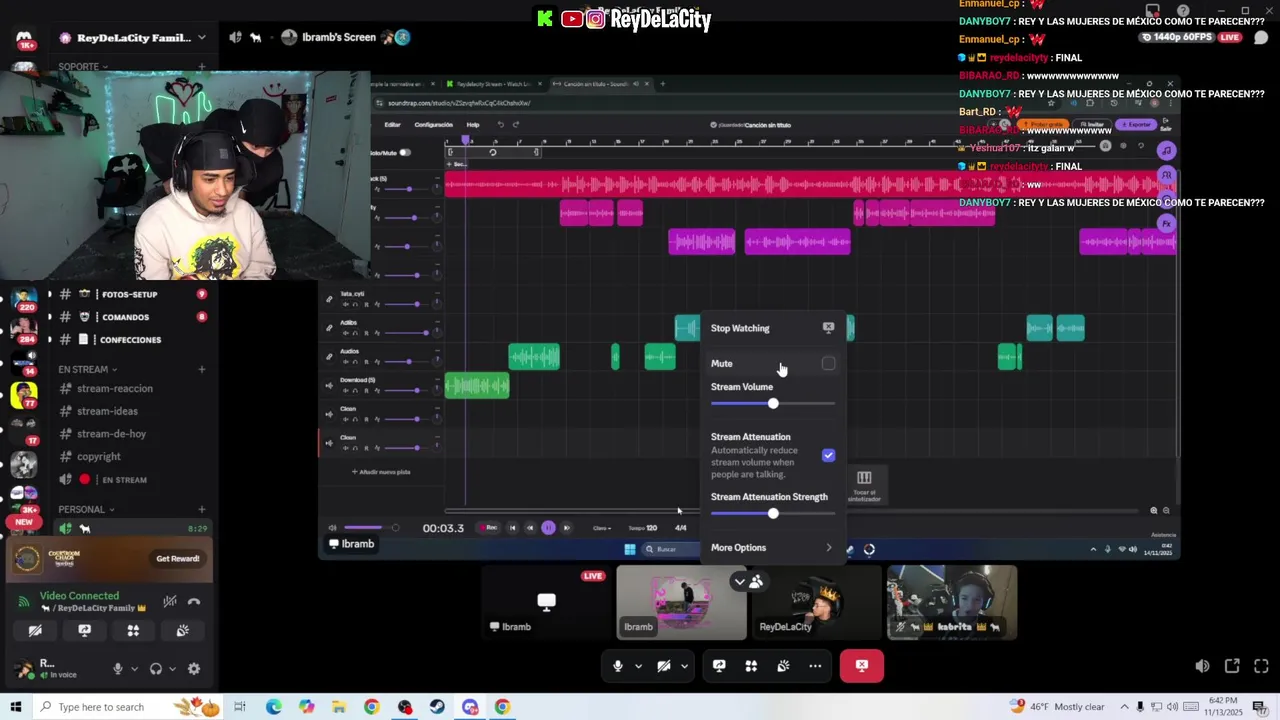Screen dimensions: 1280x720
Task: Adjust the Stream Attenuation Strength slider
Action: 772,513
